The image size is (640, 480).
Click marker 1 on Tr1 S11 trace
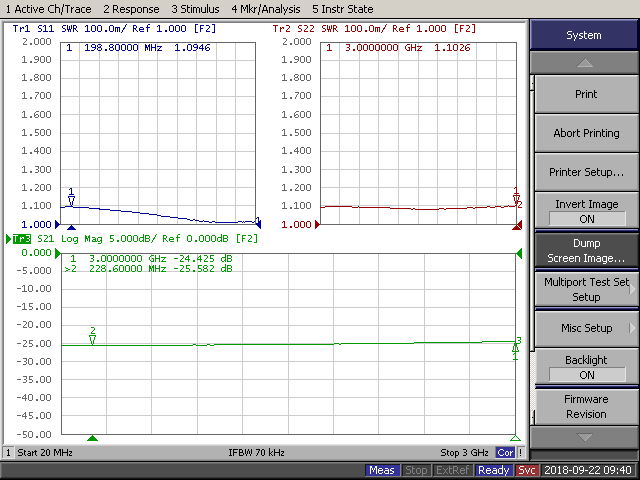pyautogui.click(x=71, y=197)
